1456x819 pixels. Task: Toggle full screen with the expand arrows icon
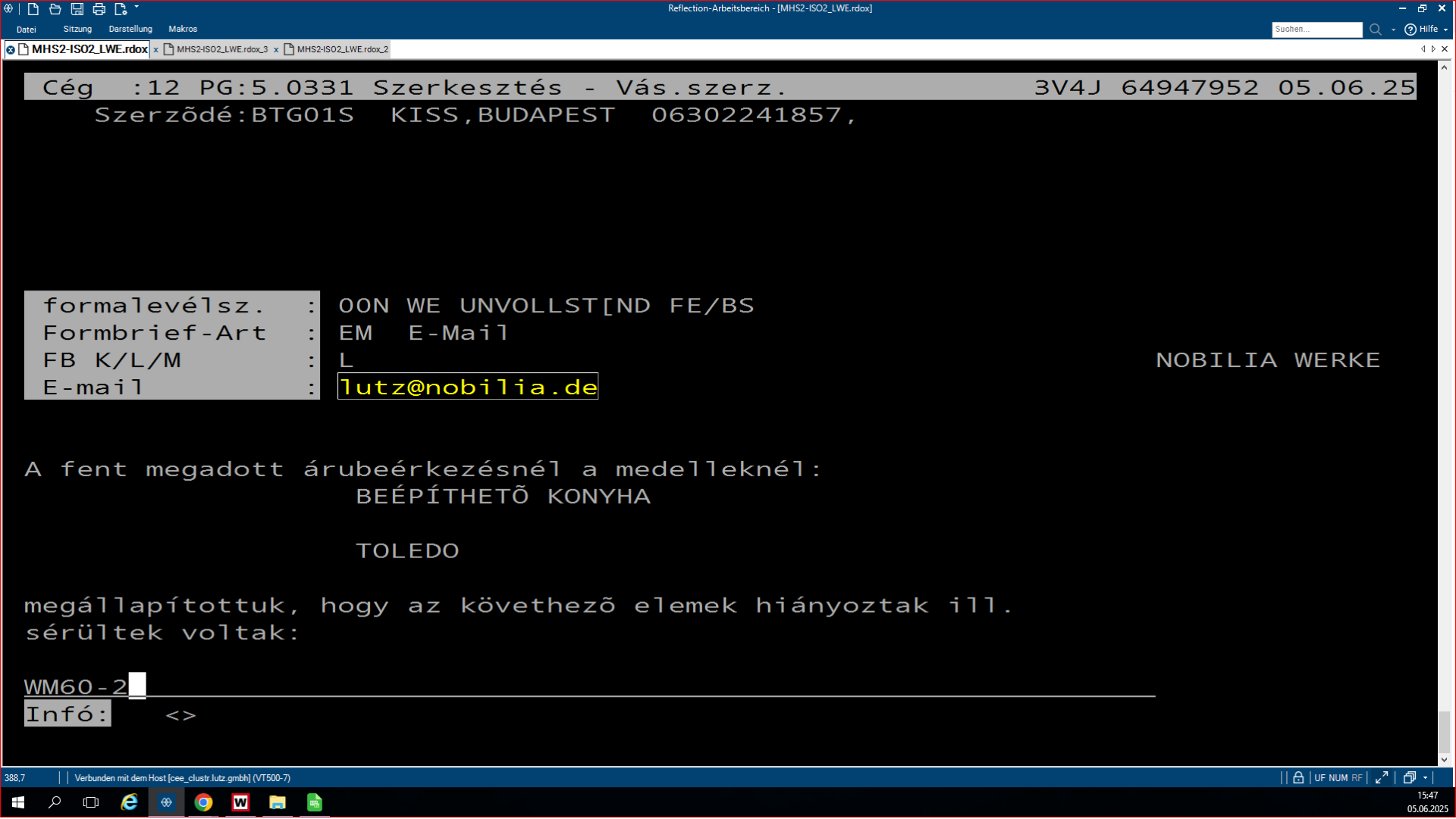pos(1382,778)
